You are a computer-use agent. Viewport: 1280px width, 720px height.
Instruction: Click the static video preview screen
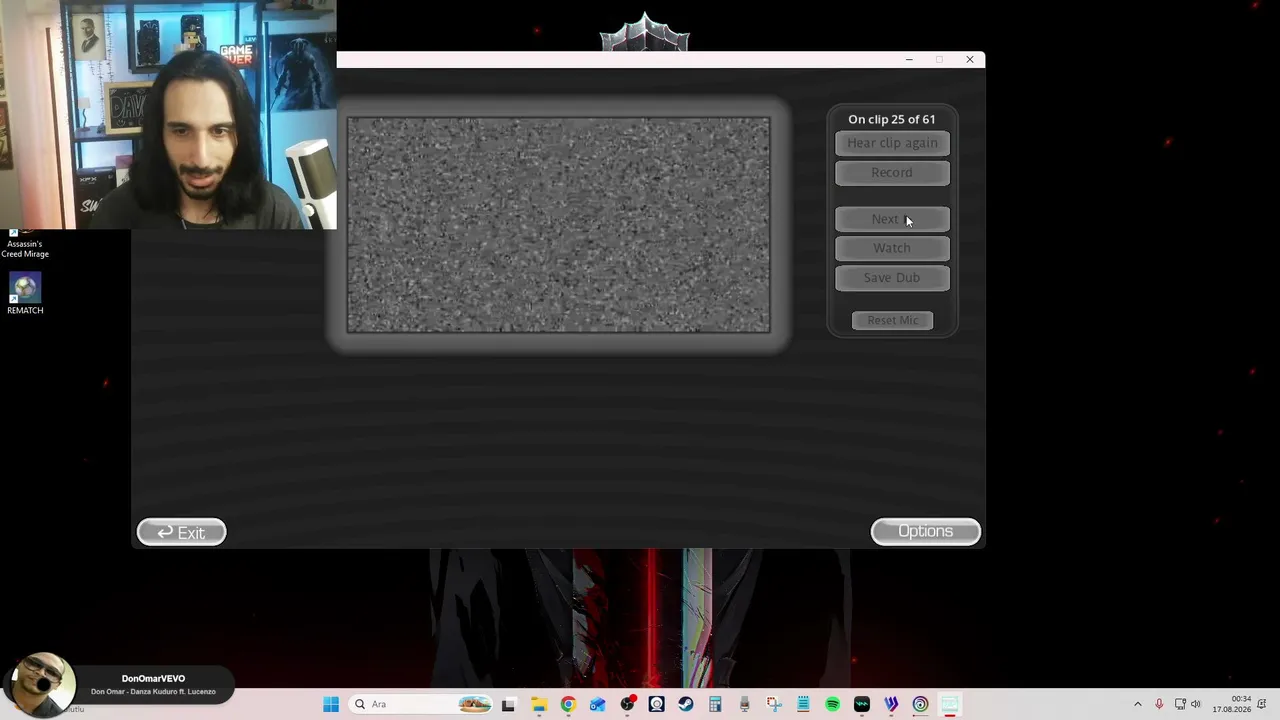point(558,225)
